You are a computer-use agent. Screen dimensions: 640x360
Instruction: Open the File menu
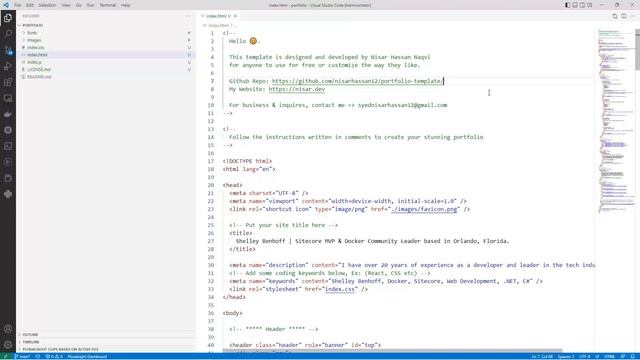click(18, 5)
